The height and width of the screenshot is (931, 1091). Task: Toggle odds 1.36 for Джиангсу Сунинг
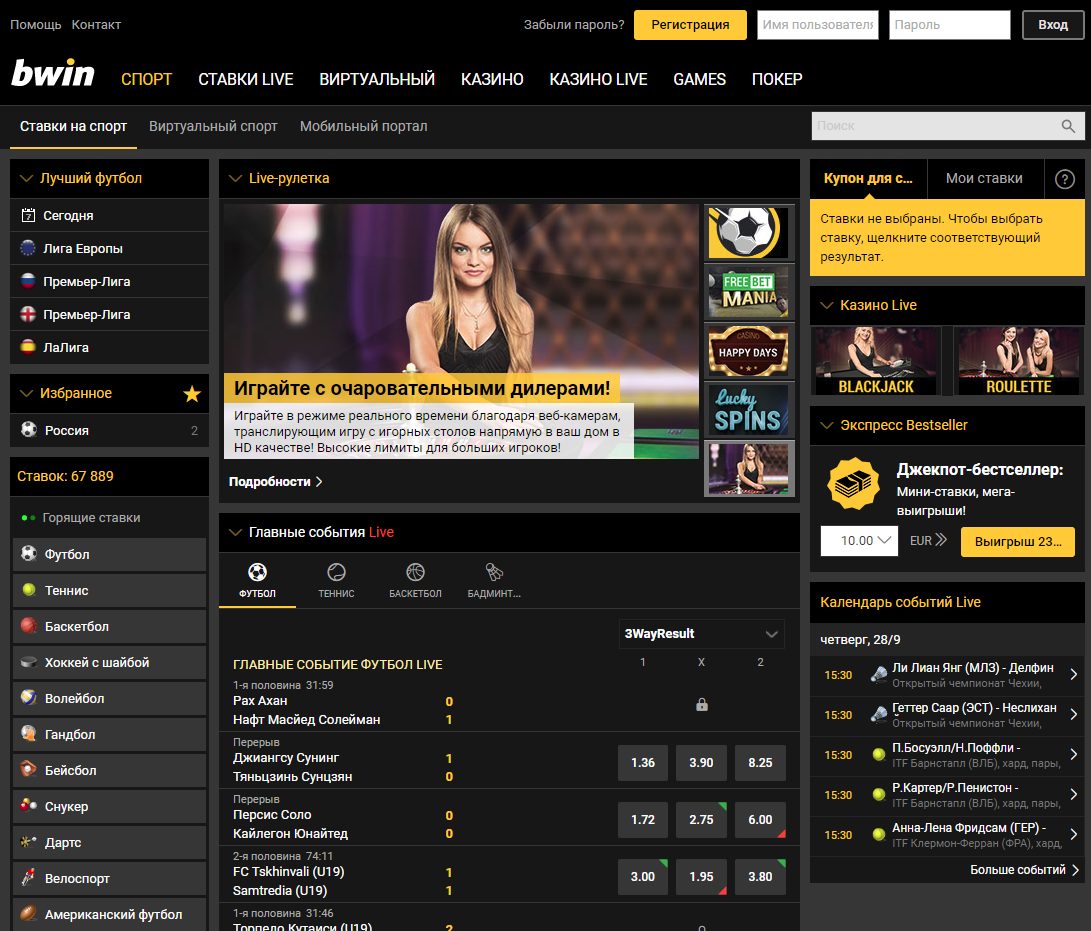coord(643,763)
